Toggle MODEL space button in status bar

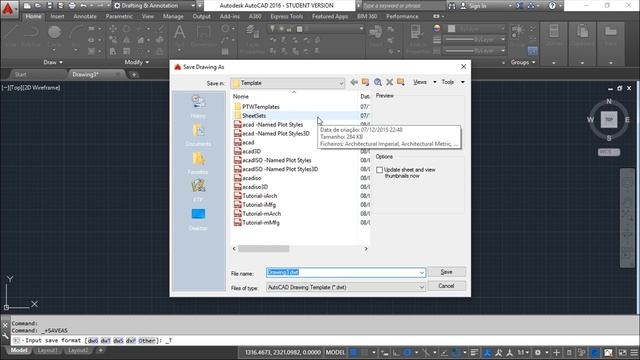(335, 352)
